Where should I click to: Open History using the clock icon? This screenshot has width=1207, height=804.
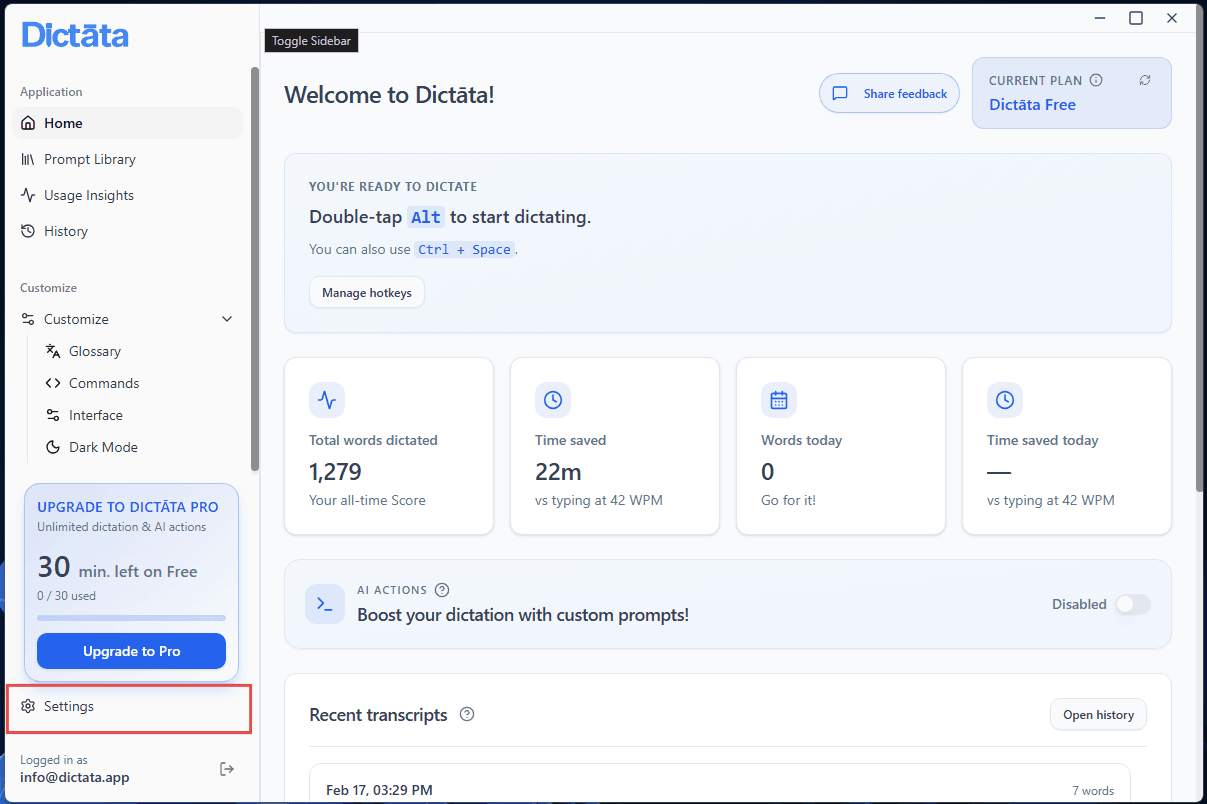tap(29, 231)
